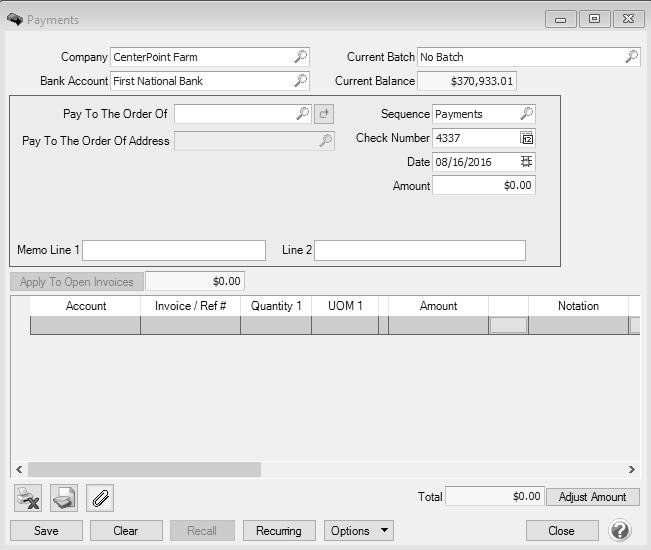This screenshot has width=651, height=550.
Task: Click the Amount input field
Action: [484, 186]
